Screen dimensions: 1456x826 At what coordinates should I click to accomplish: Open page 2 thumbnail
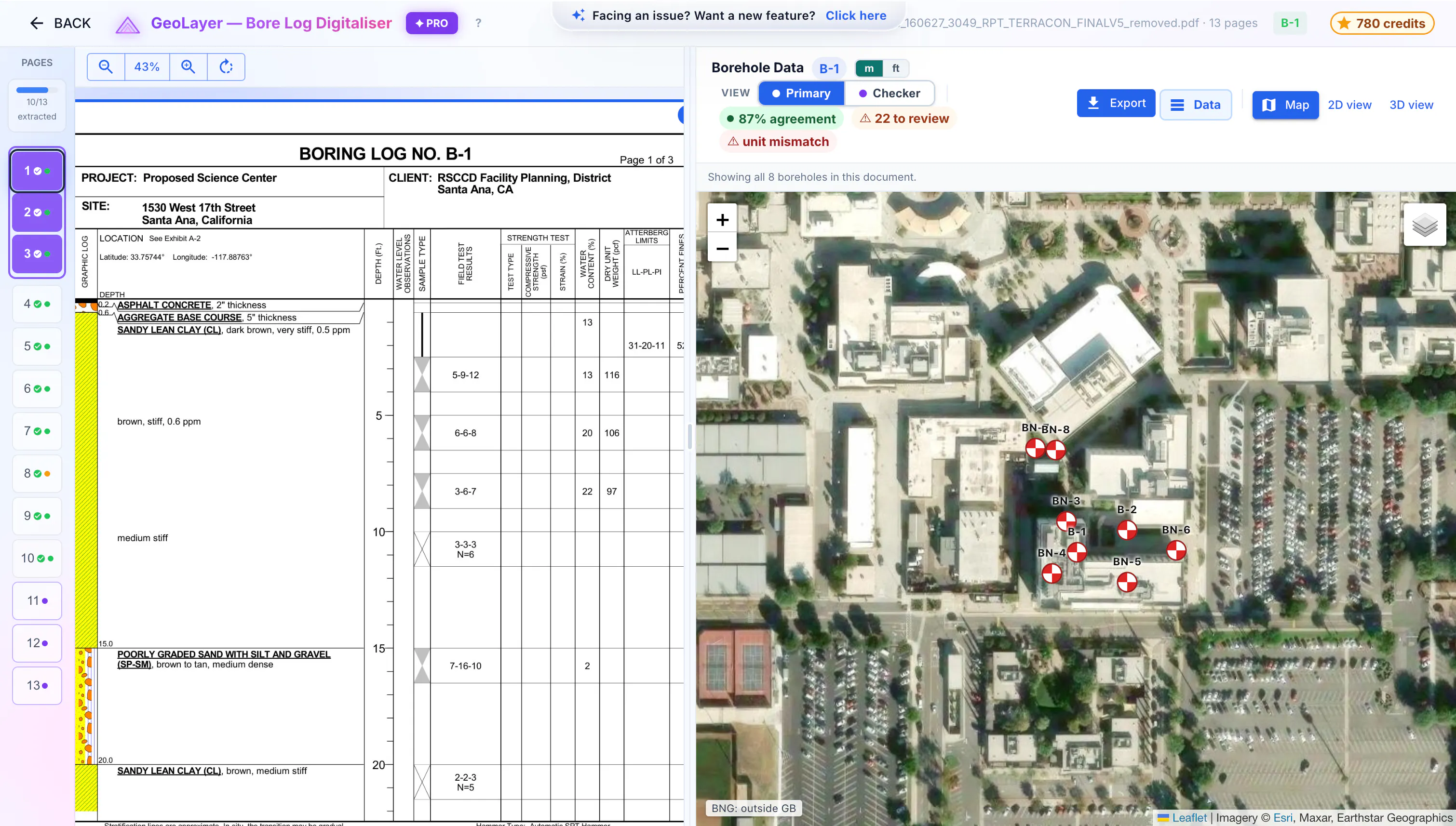click(37, 212)
